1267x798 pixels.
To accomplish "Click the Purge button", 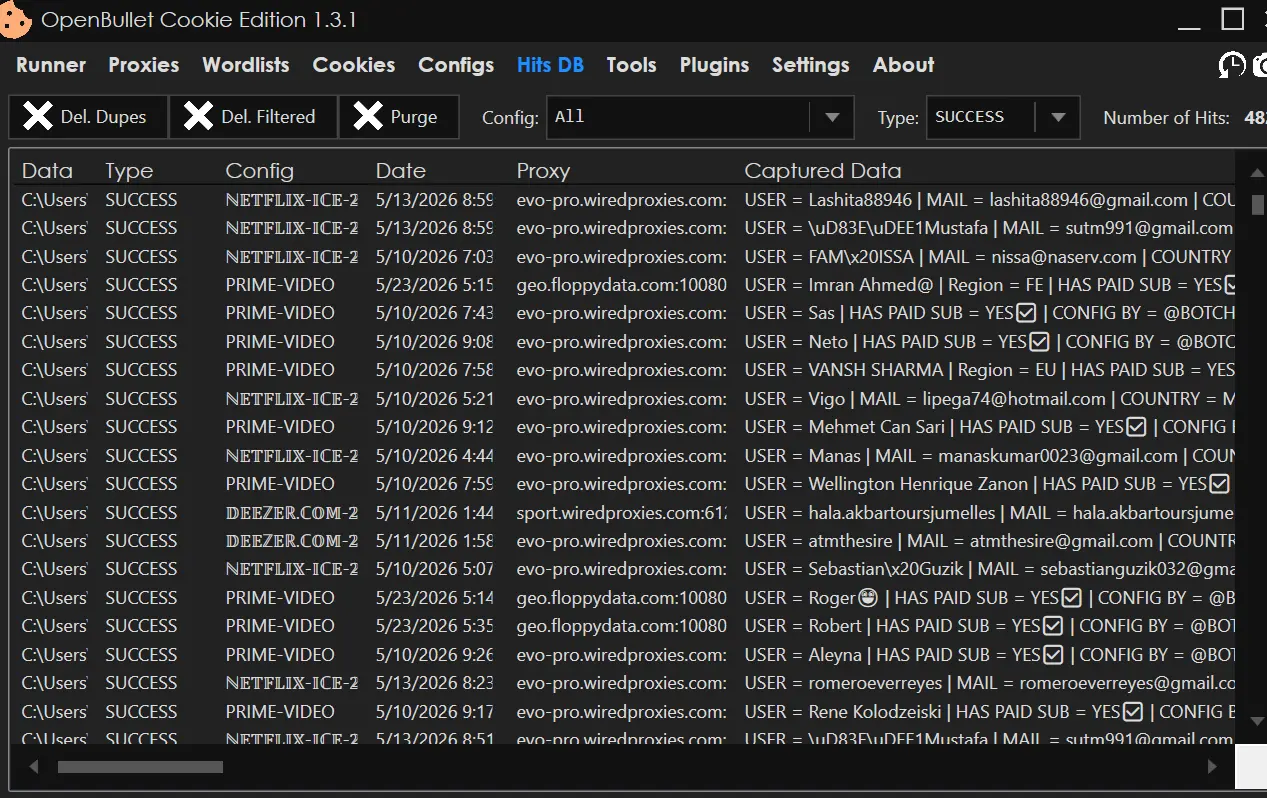I will [x=399, y=117].
